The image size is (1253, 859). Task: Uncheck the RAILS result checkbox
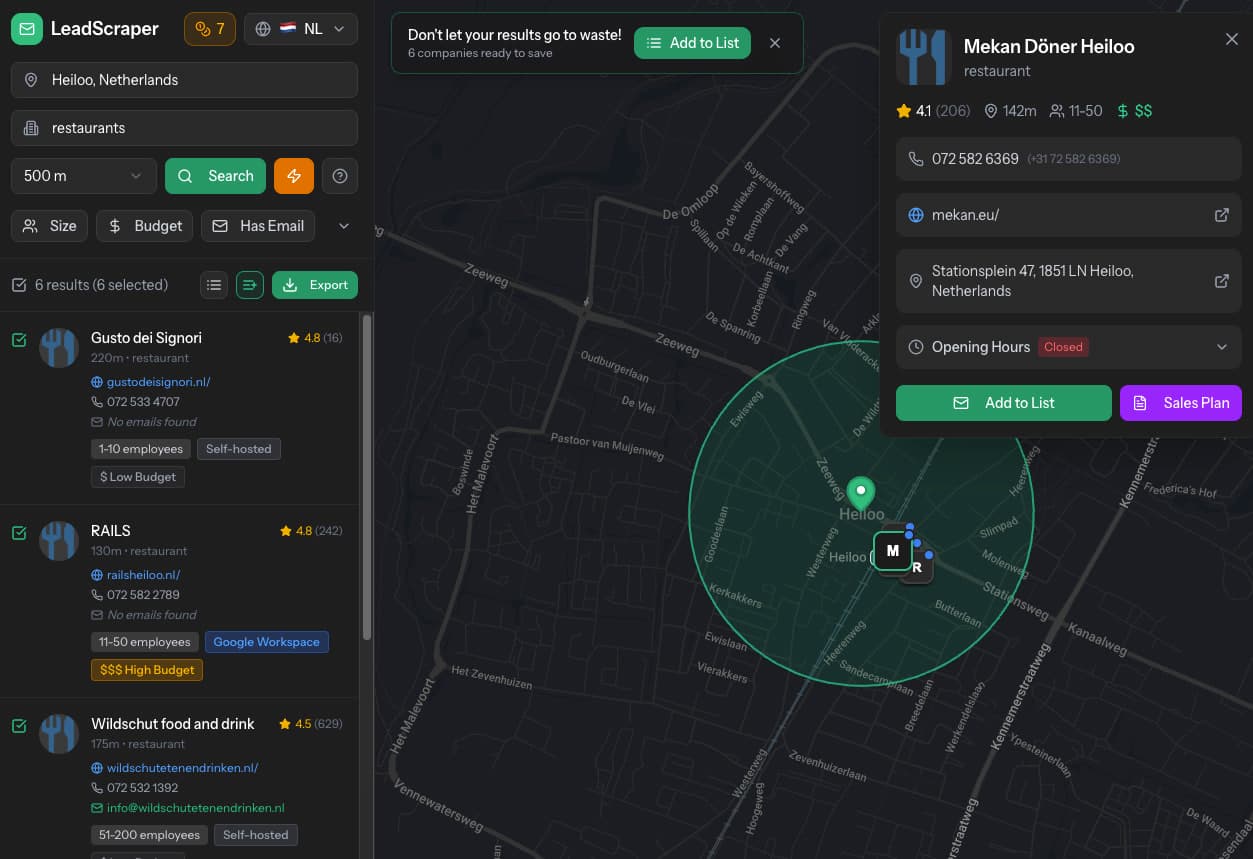point(19,533)
